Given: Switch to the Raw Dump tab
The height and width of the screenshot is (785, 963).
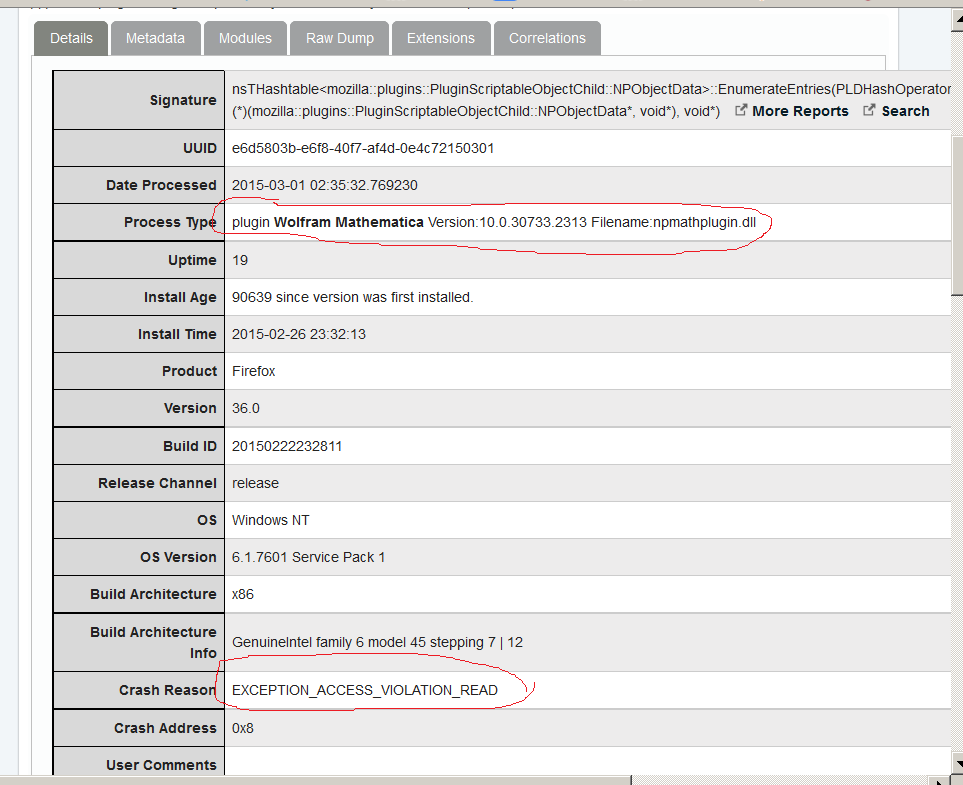Looking at the screenshot, I should 340,38.
